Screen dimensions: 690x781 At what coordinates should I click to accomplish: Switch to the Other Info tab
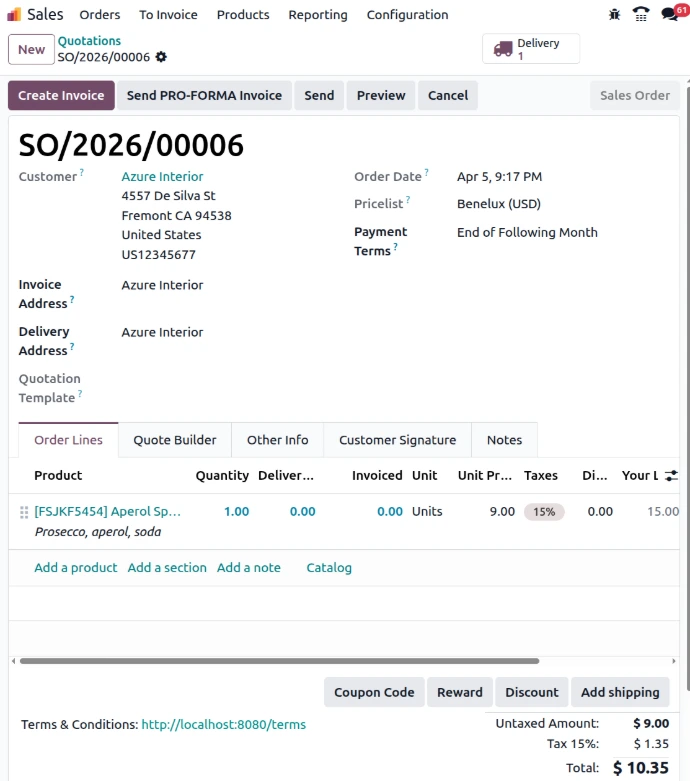(x=277, y=440)
